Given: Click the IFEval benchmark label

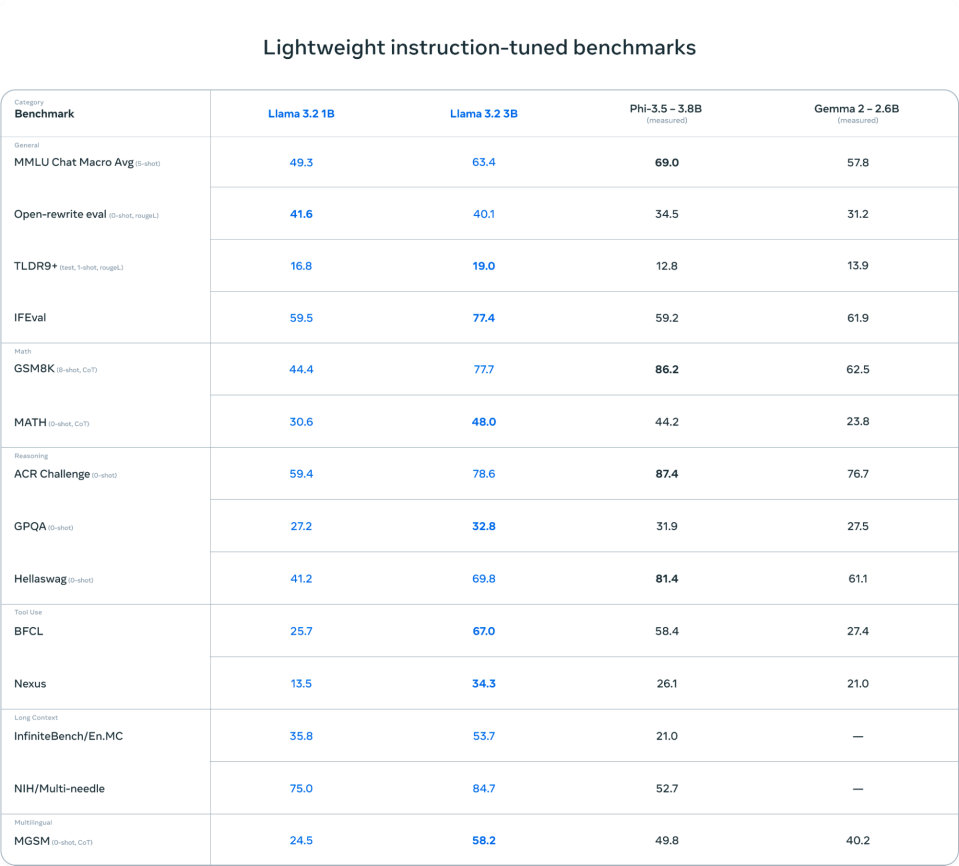Looking at the screenshot, I should pos(30,318).
